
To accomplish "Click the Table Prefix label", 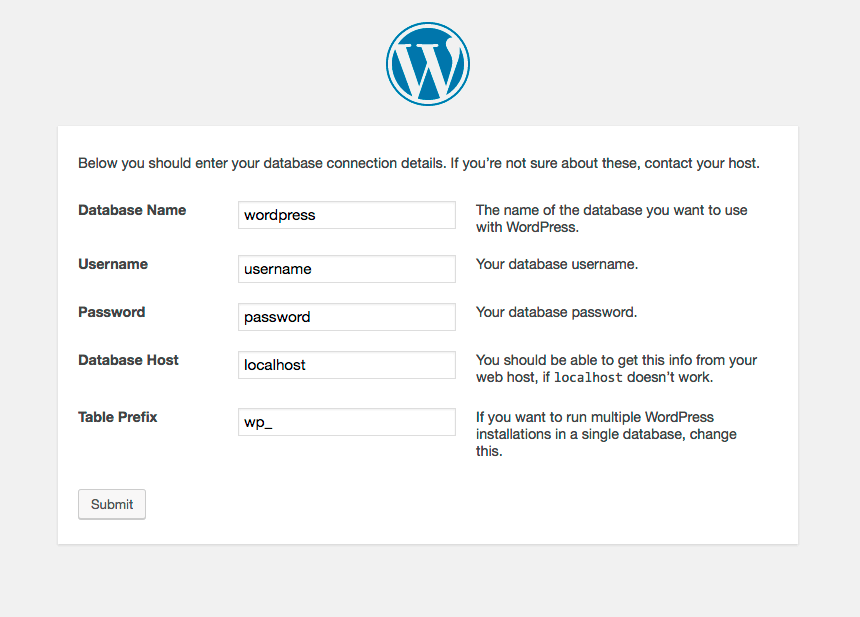I will (117, 417).
